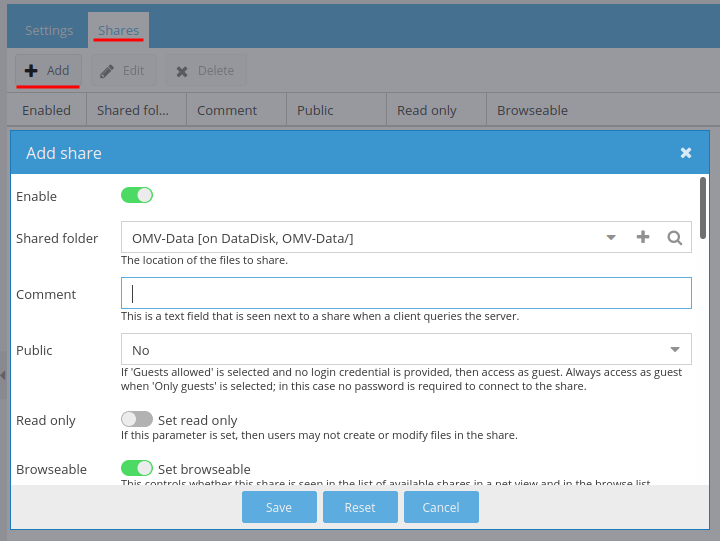This screenshot has width=720, height=541.
Task: Toggle the Set browseable switch
Action: (x=137, y=468)
